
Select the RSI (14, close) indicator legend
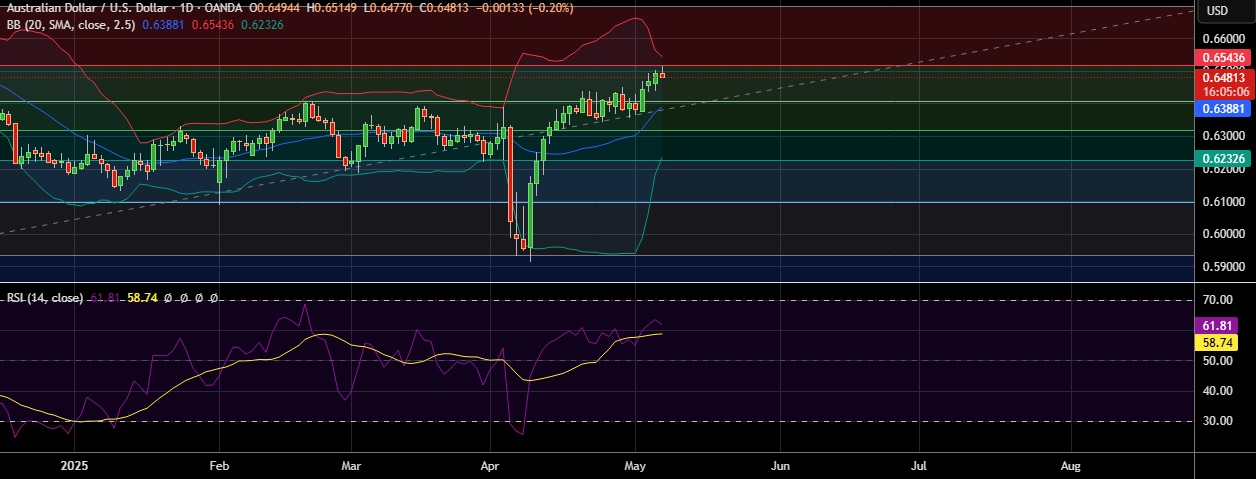[44, 298]
